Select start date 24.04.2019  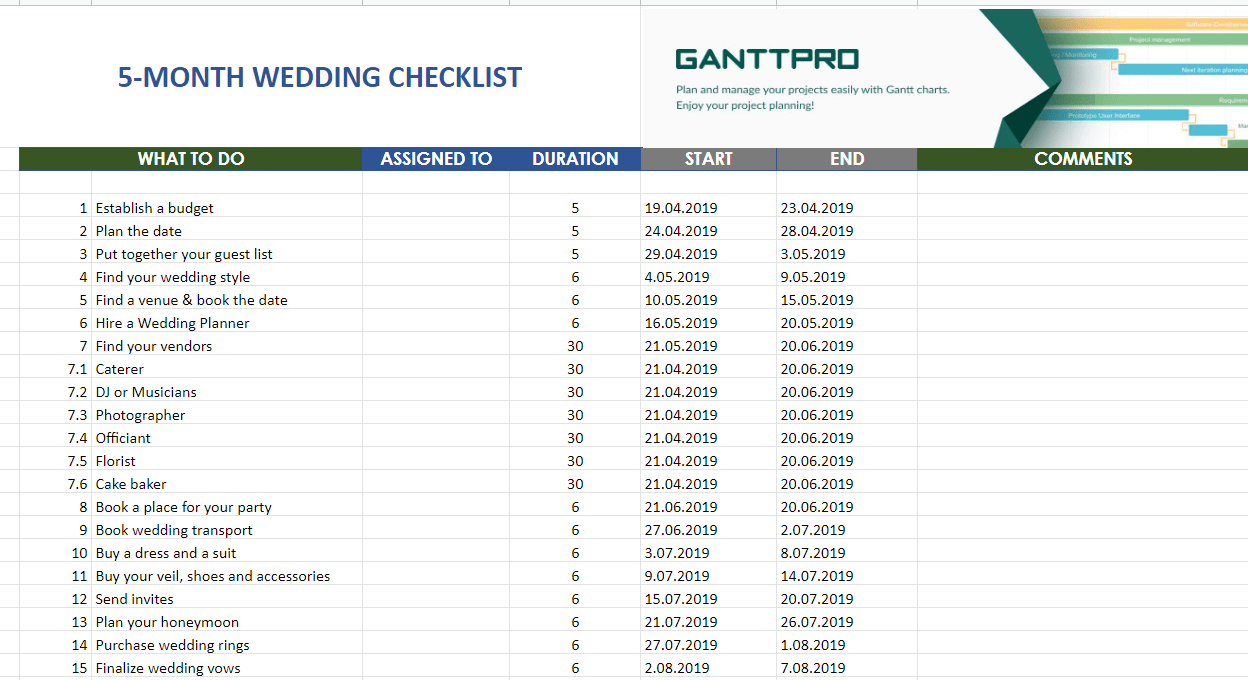coord(709,231)
